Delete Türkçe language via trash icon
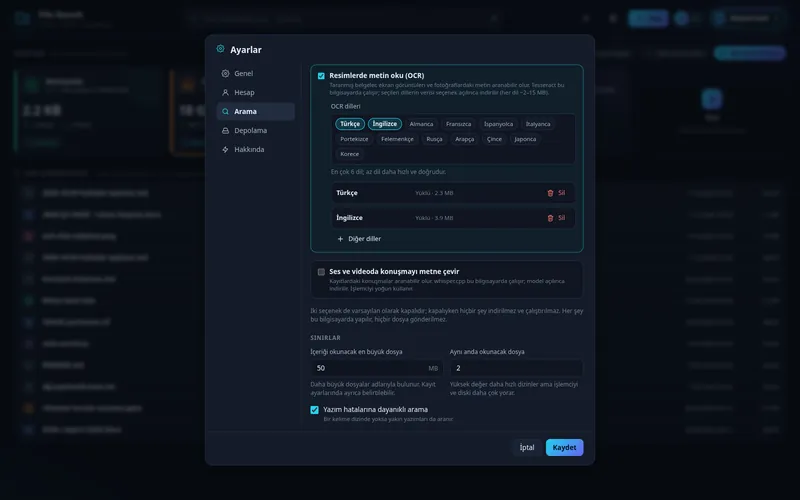Image resolution: width=800 pixels, height=500 pixels. pos(550,193)
